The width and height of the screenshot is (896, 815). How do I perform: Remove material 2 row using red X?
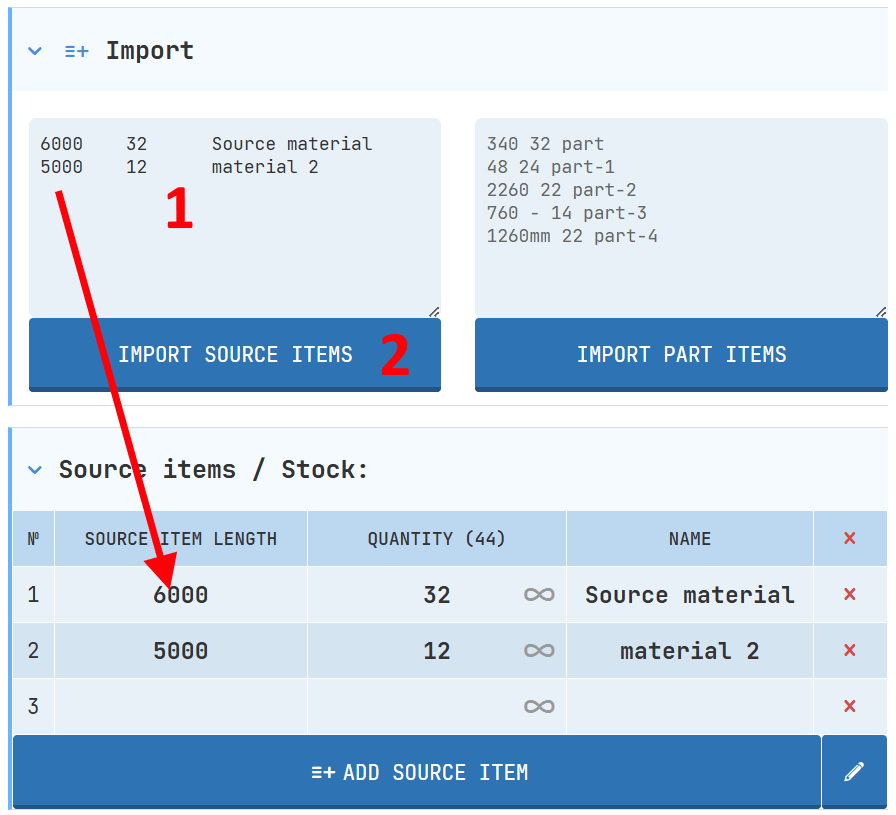click(x=849, y=651)
